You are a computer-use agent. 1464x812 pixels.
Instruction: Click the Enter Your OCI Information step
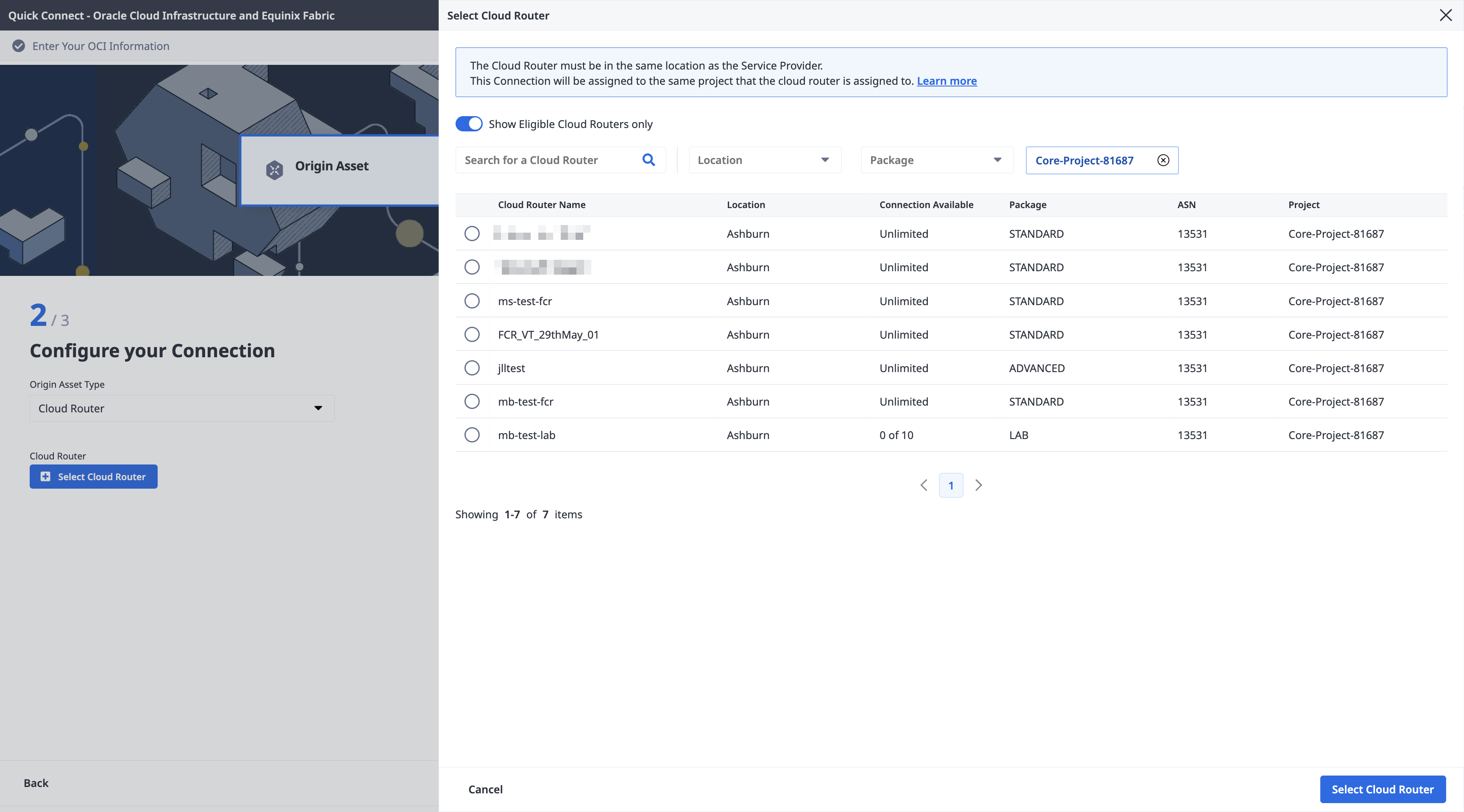[x=100, y=46]
